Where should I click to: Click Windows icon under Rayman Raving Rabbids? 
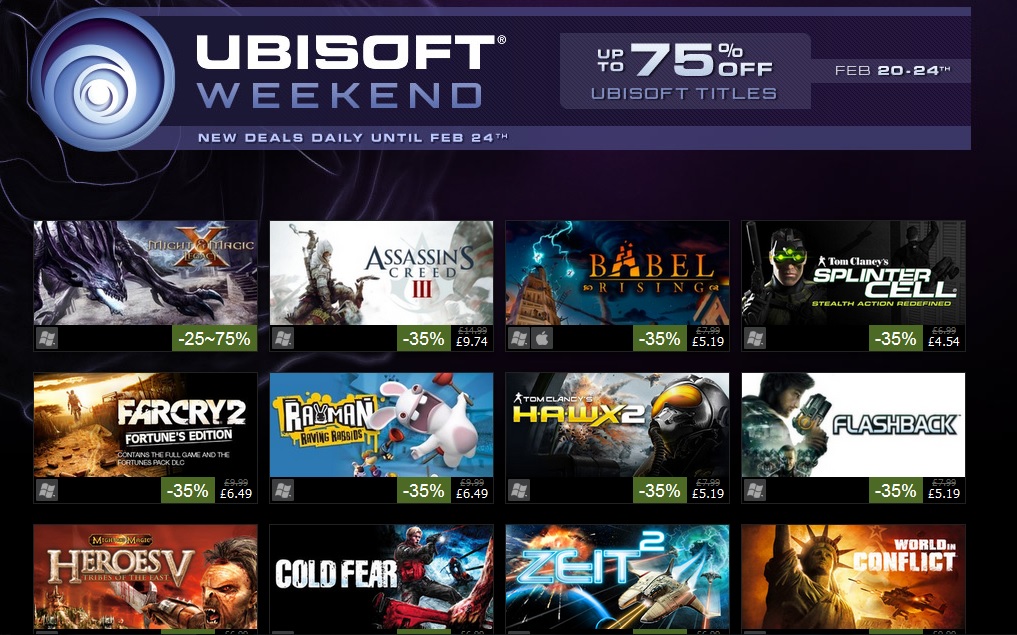tap(283, 490)
